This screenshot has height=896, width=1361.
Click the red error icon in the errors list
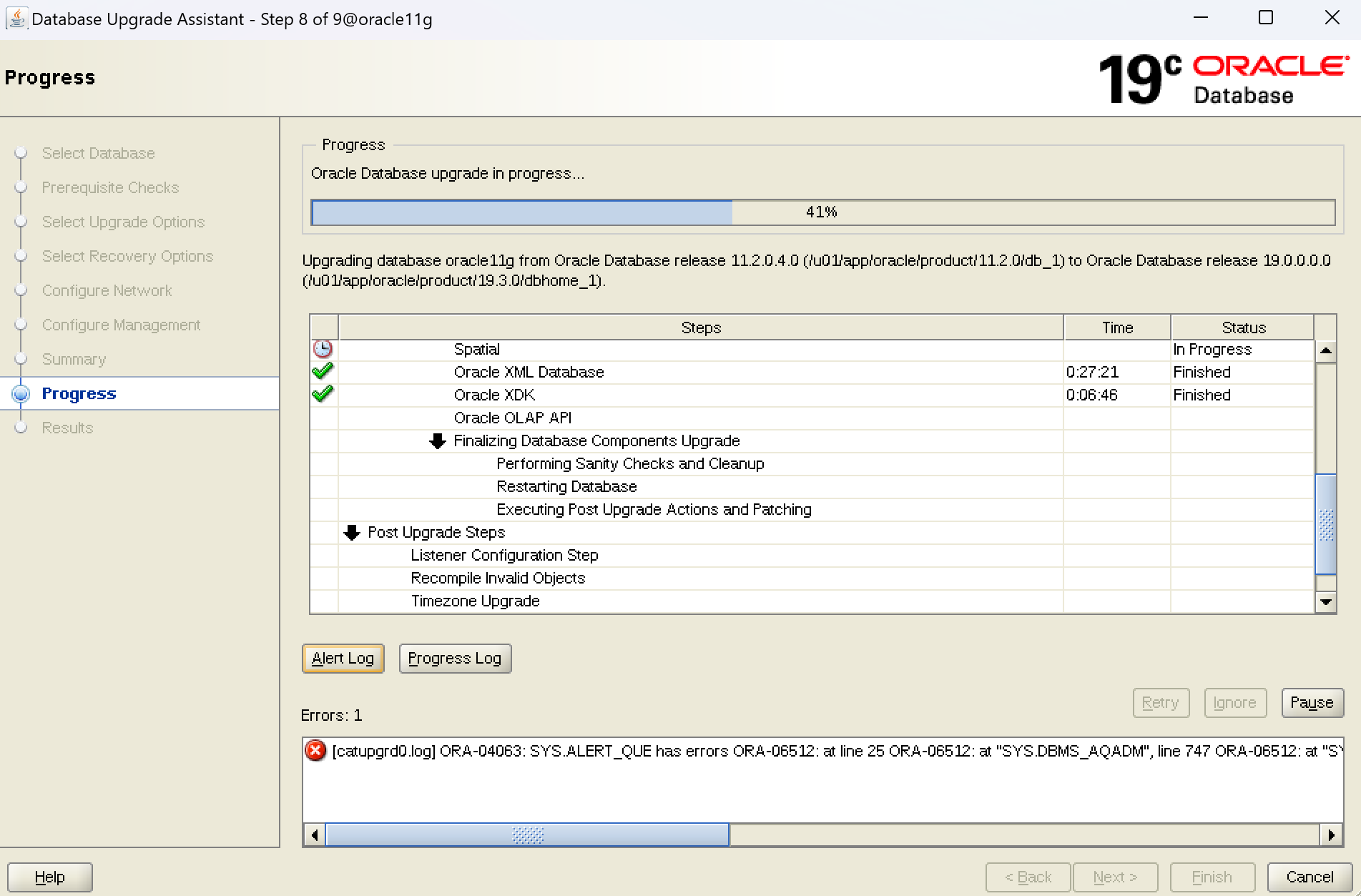pyautogui.click(x=315, y=750)
